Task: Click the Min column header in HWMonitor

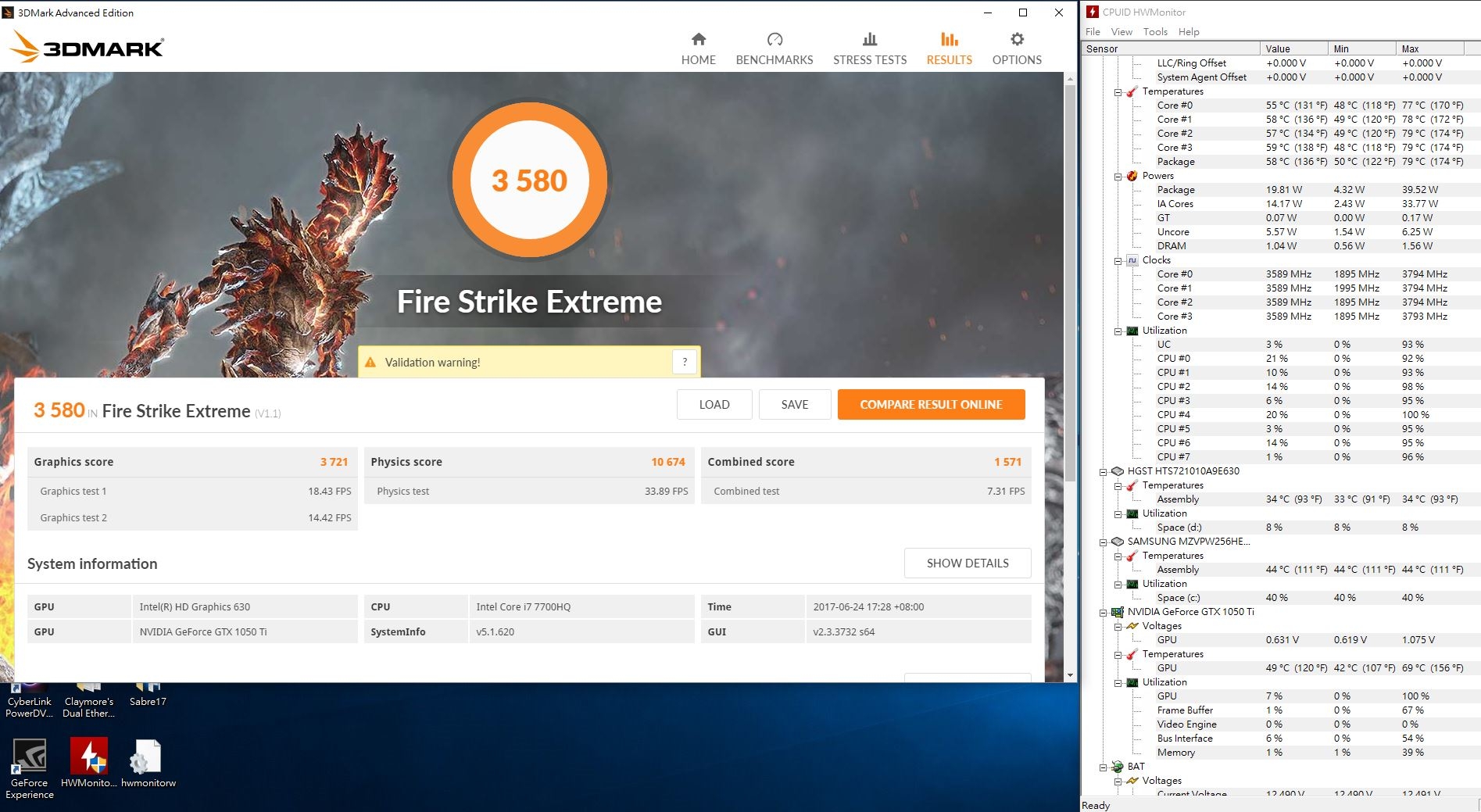Action: pos(1361,48)
